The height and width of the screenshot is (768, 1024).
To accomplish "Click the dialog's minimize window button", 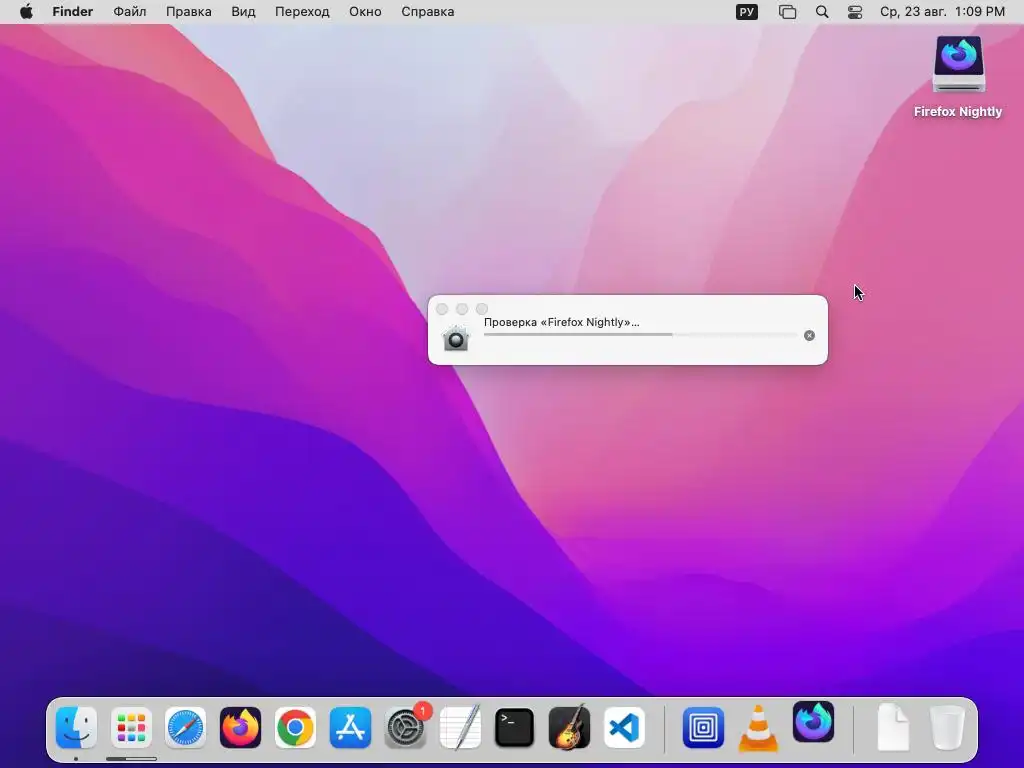I will click(x=462, y=309).
